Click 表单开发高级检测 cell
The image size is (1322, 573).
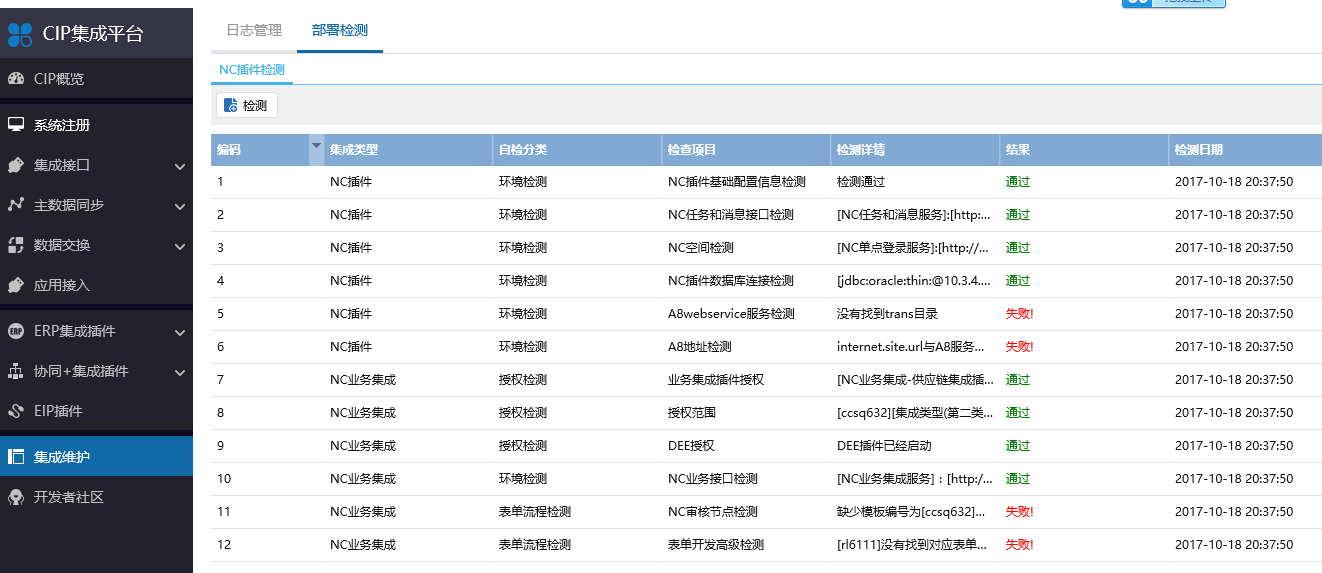tap(716, 545)
